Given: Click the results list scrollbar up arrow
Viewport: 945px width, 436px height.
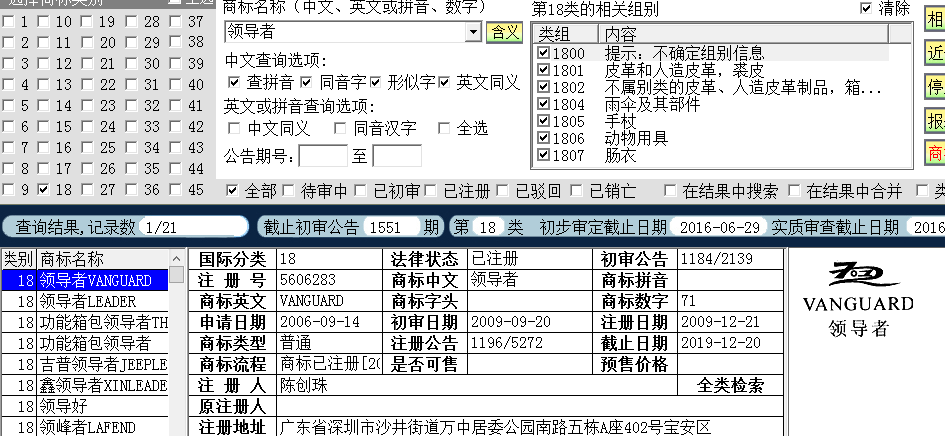Looking at the screenshot, I should click(x=177, y=259).
